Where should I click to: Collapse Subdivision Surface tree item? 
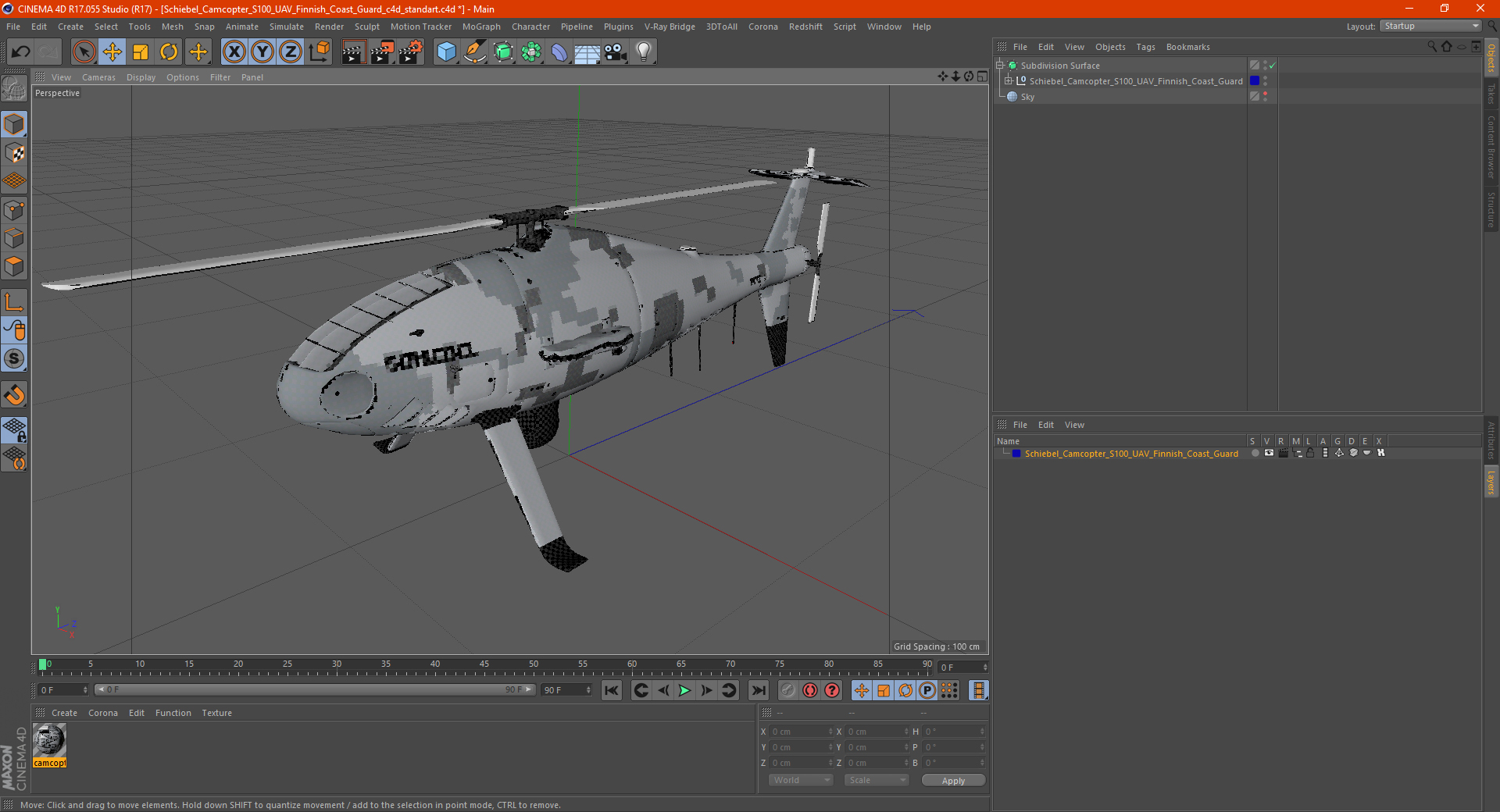click(1000, 66)
